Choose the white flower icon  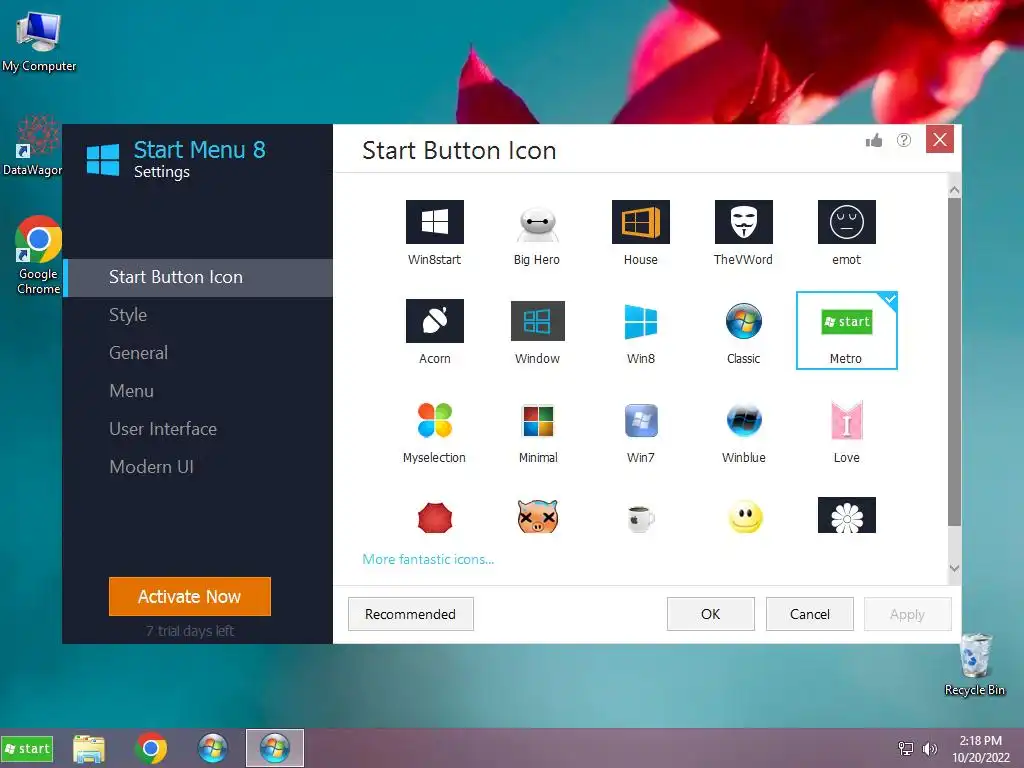[x=846, y=515]
